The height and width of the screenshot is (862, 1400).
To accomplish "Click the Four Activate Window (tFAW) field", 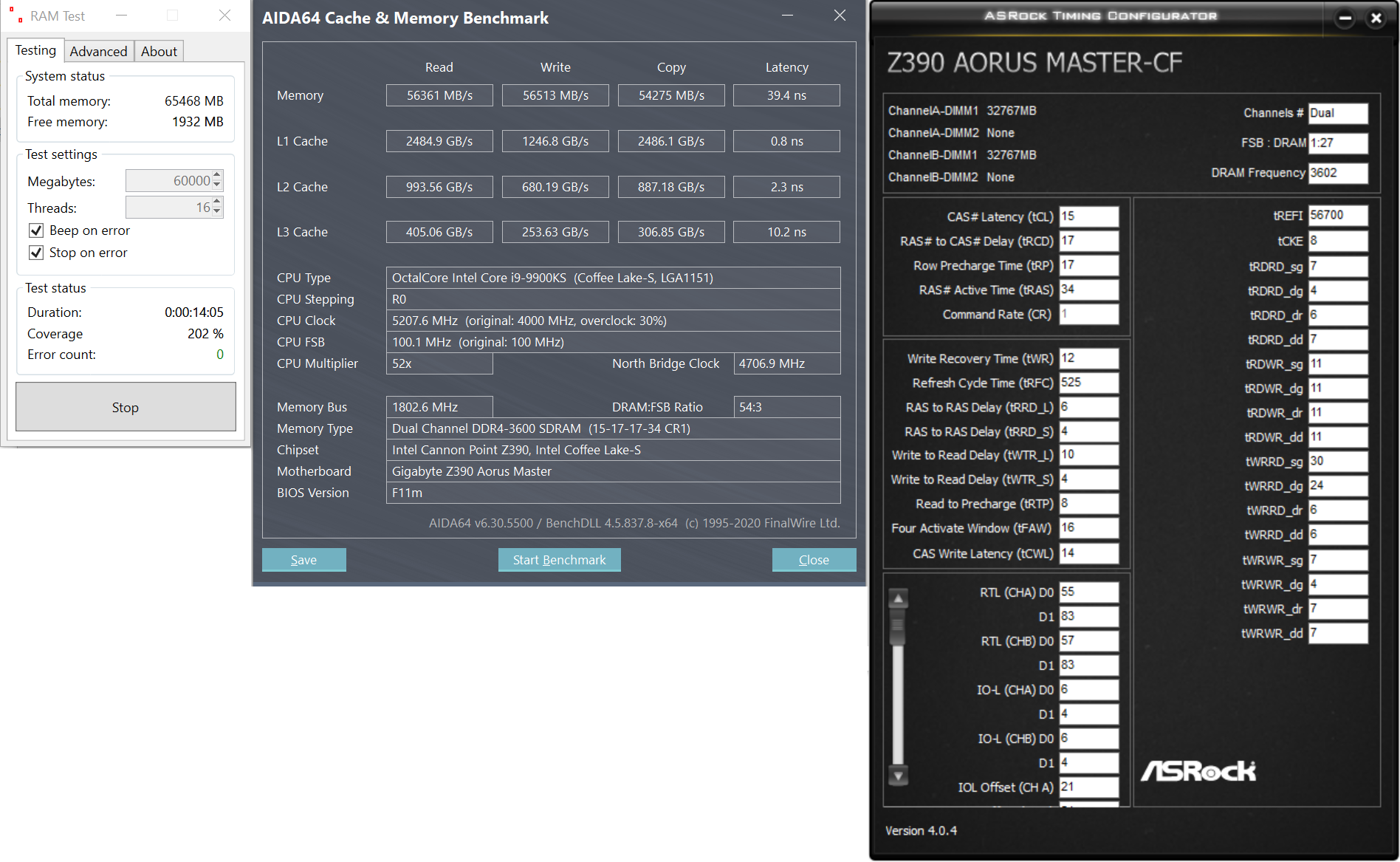I will (1089, 527).
